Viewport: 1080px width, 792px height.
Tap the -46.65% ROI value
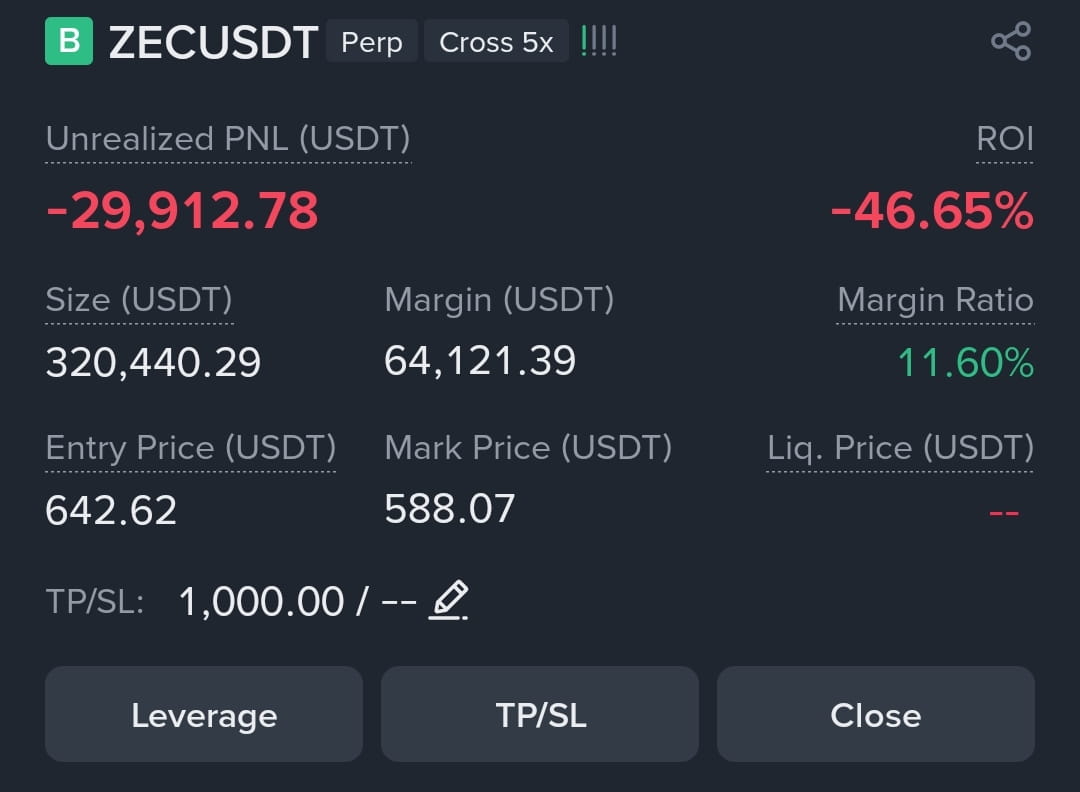(x=933, y=211)
